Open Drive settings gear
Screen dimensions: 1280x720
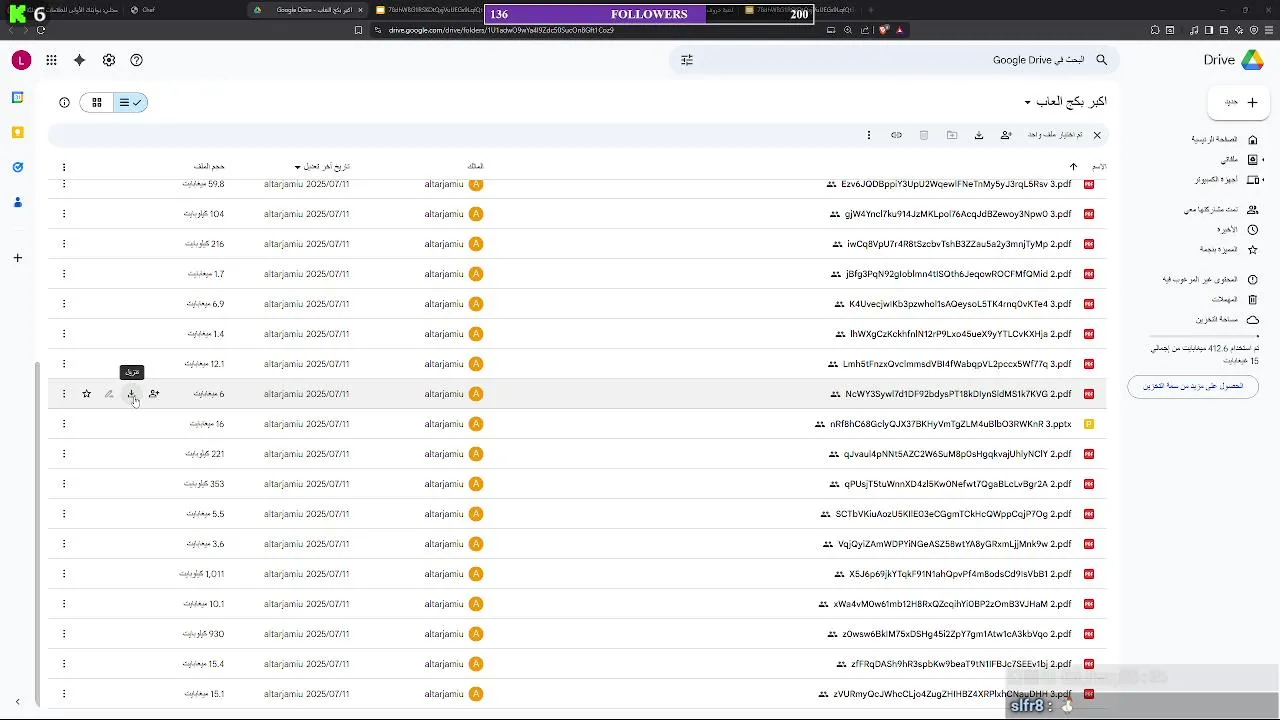(x=109, y=60)
